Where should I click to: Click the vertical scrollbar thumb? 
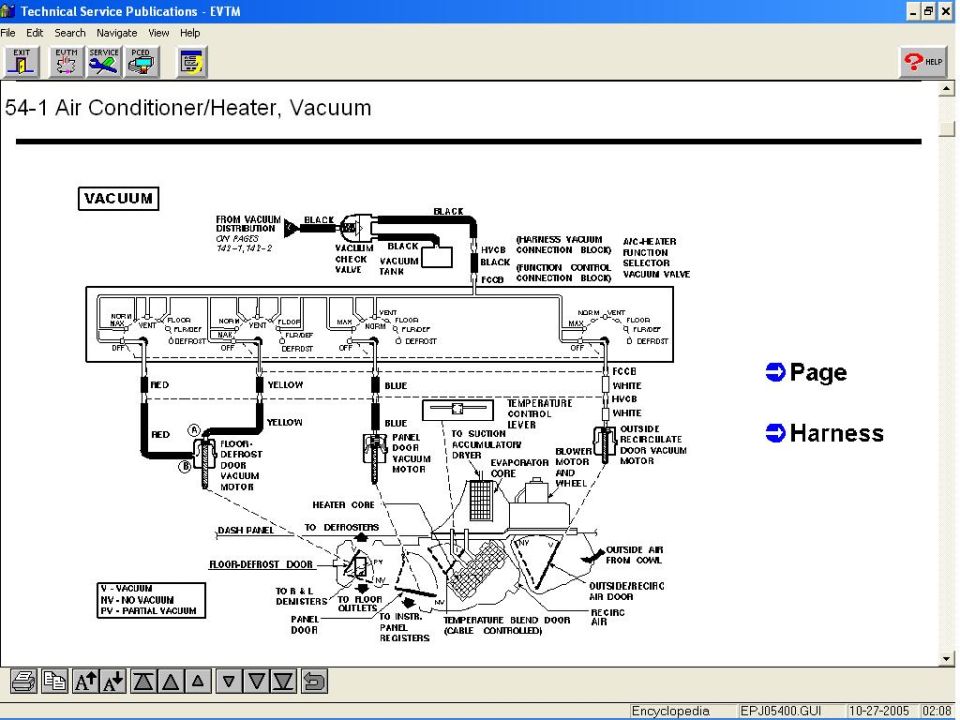click(x=947, y=129)
